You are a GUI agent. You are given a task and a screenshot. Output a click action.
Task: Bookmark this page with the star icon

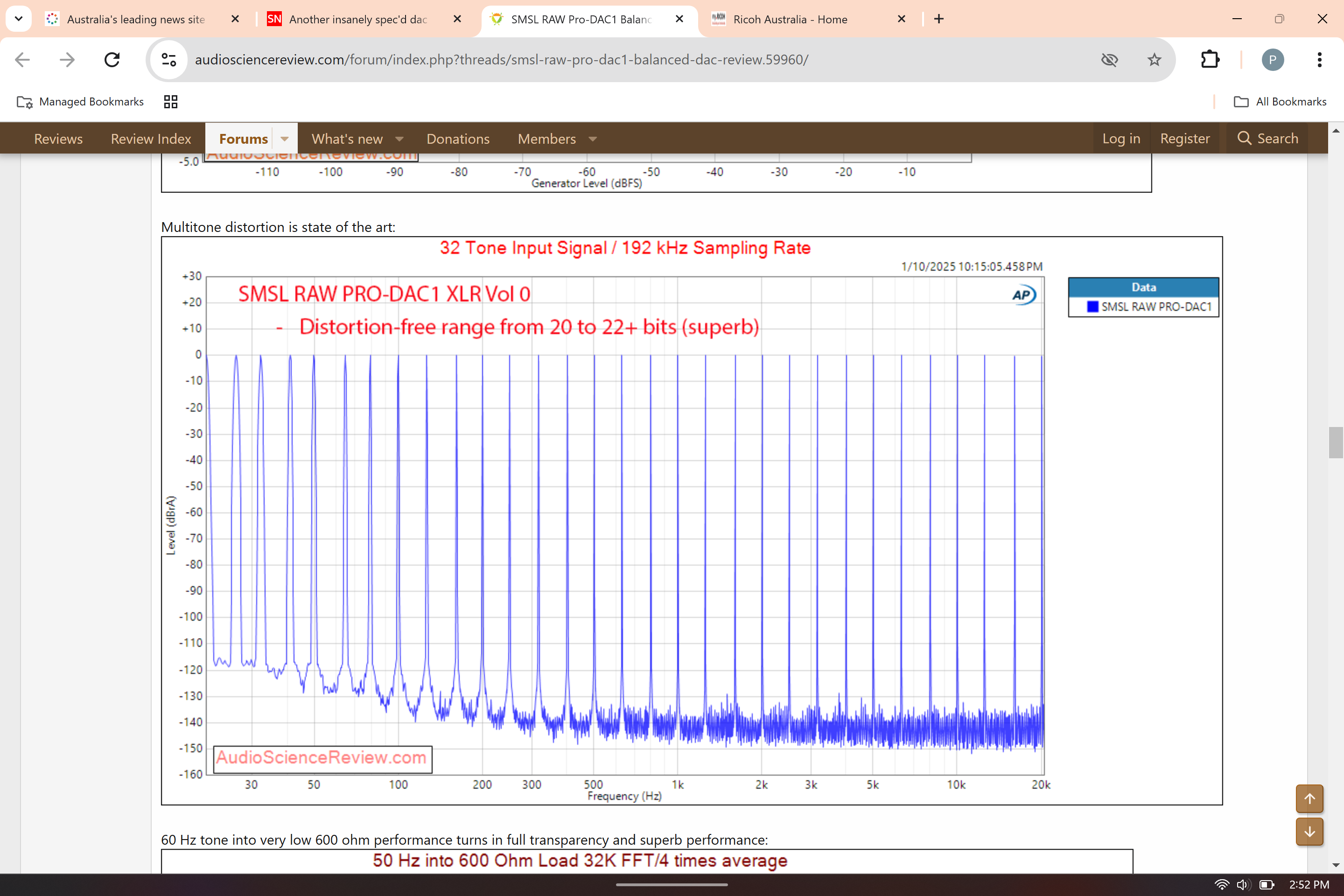pos(1154,59)
